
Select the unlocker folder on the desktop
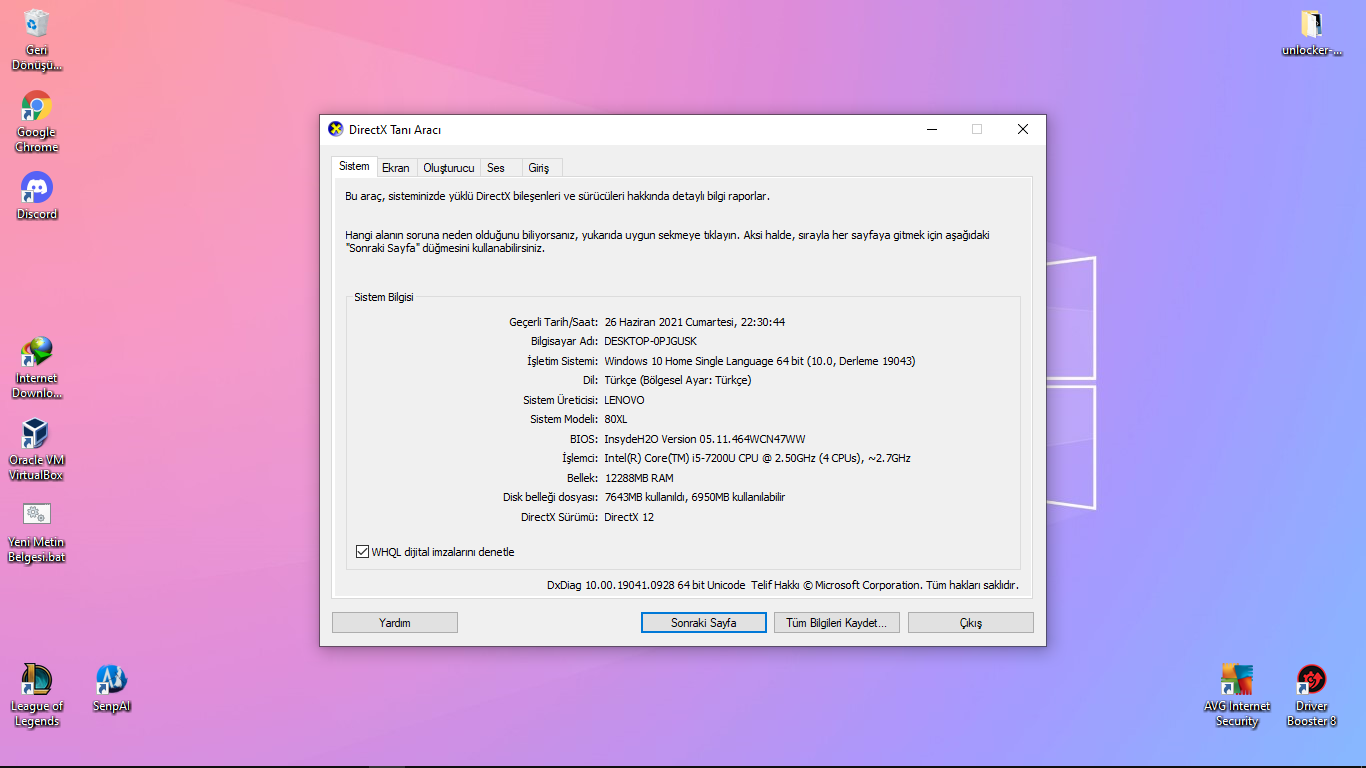pos(1311,33)
